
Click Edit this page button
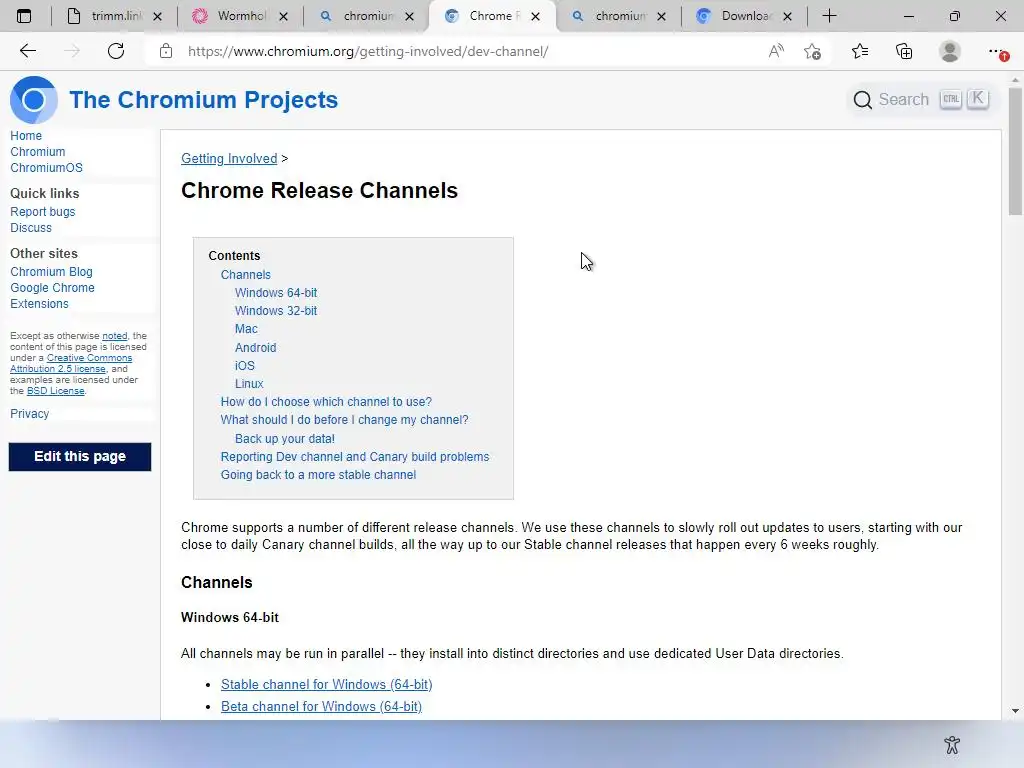[x=80, y=456]
